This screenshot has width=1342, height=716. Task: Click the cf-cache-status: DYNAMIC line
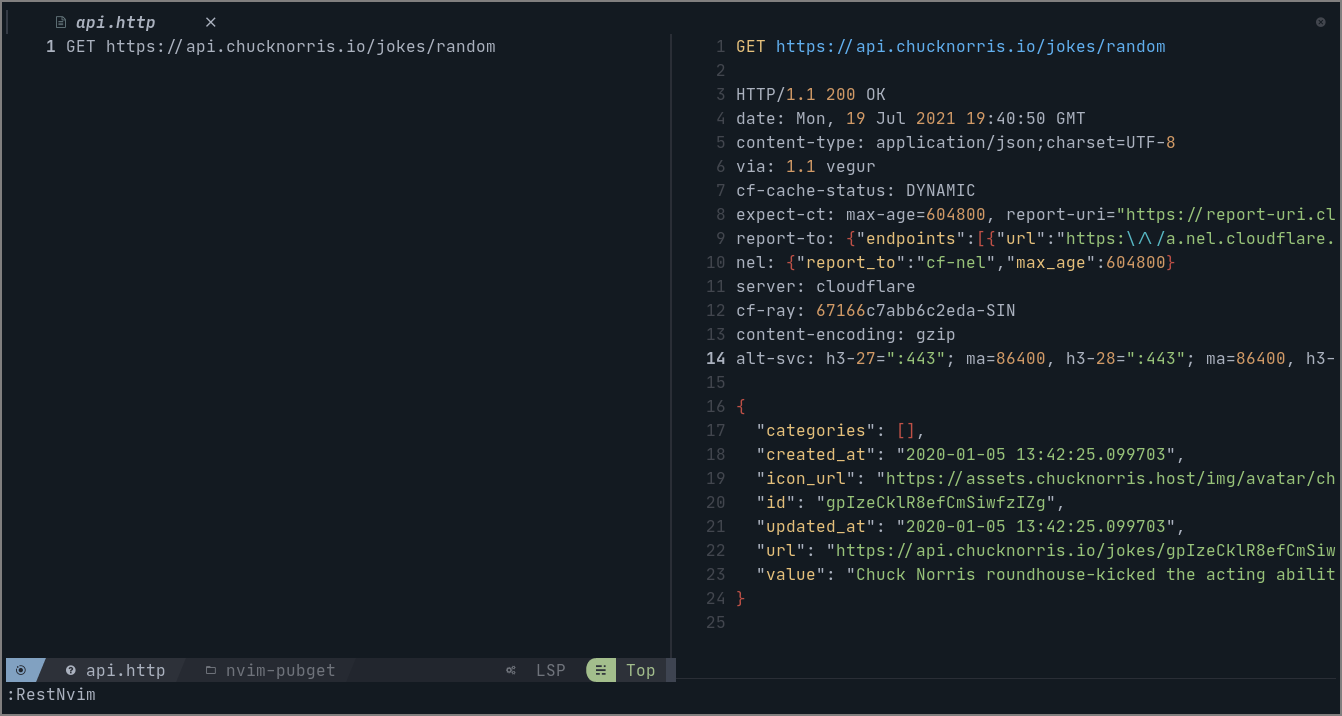pyautogui.click(x=856, y=190)
